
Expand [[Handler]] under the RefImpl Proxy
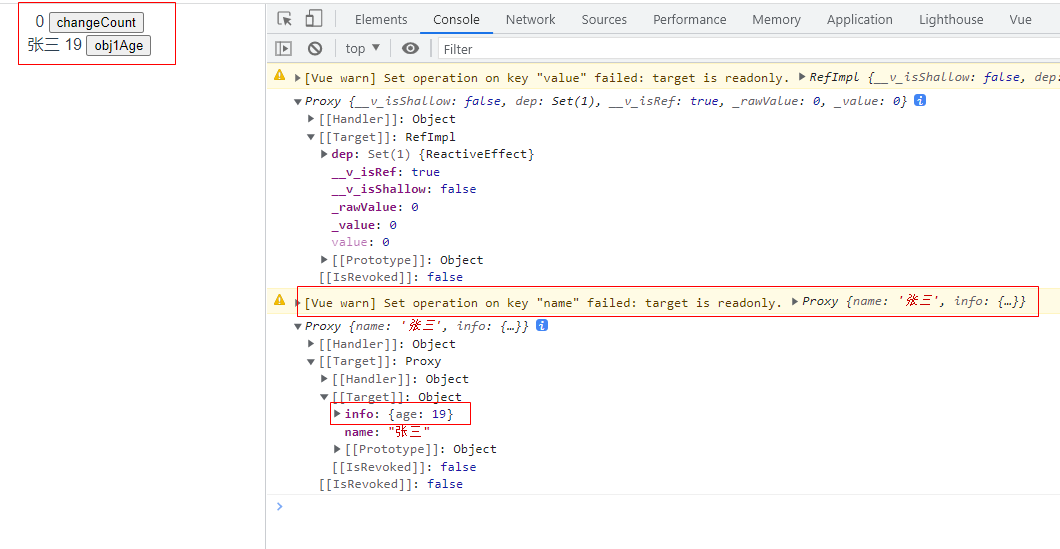pos(312,119)
